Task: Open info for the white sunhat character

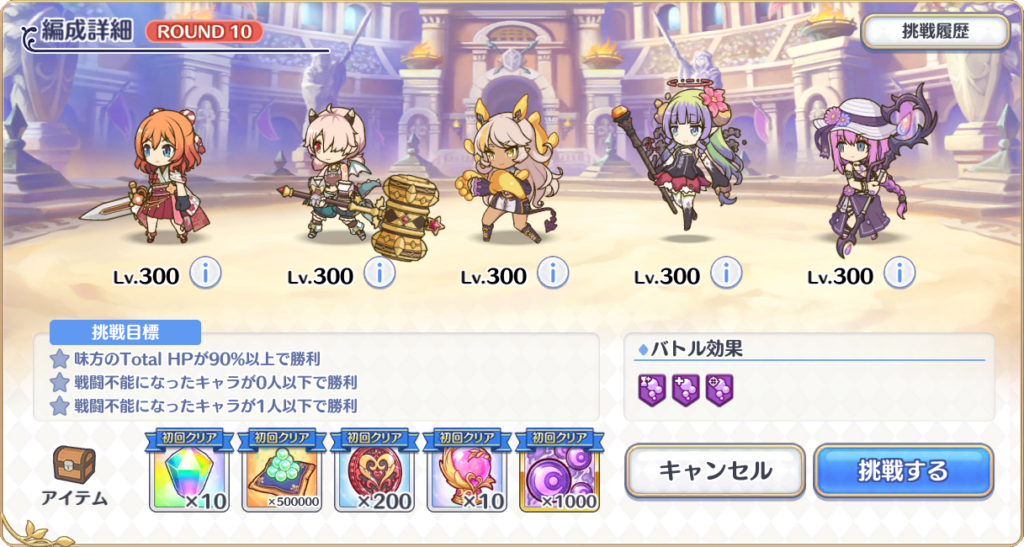Action: click(899, 274)
